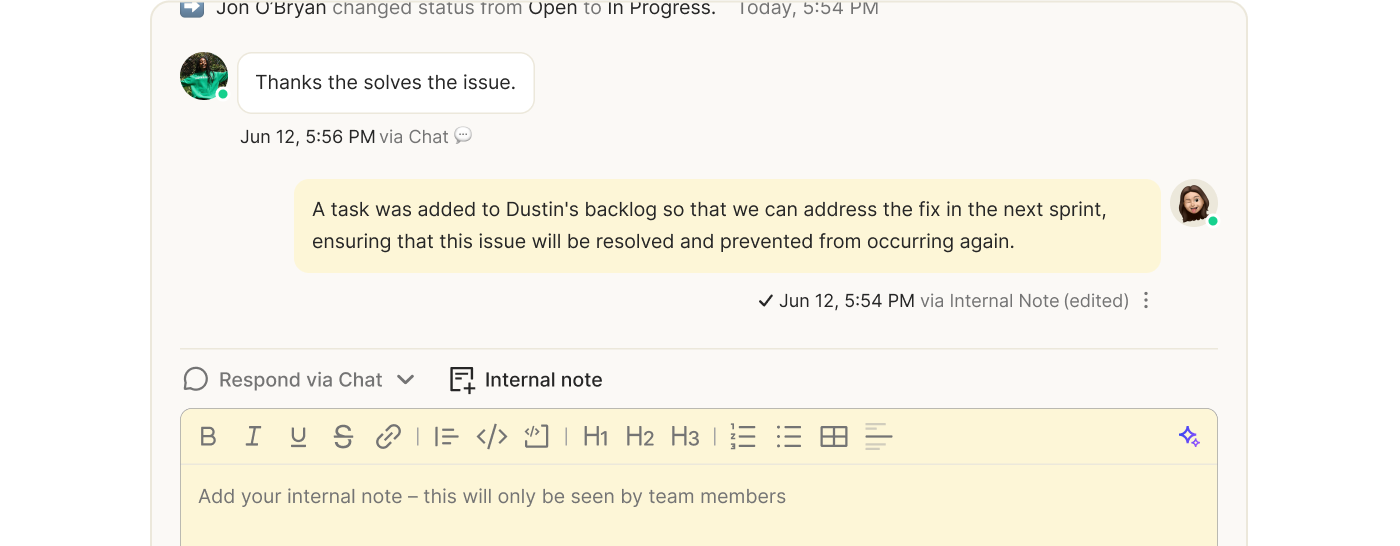Open the AI sparkle assistant

(1189, 436)
